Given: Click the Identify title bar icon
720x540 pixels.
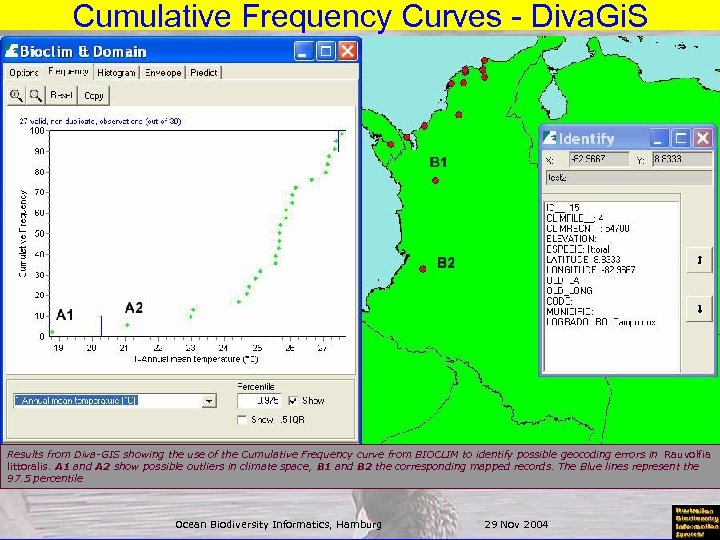Looking at the screenshot, I should click(550, 138).
